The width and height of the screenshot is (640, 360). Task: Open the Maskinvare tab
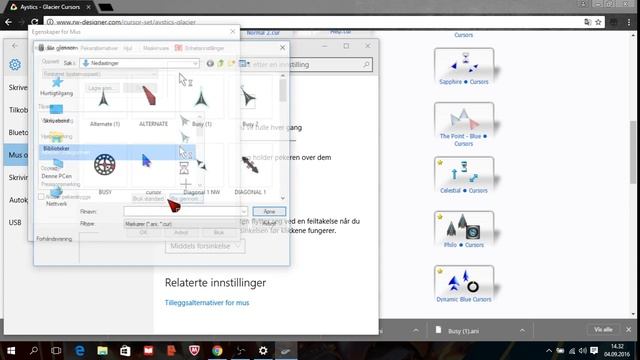156,48
